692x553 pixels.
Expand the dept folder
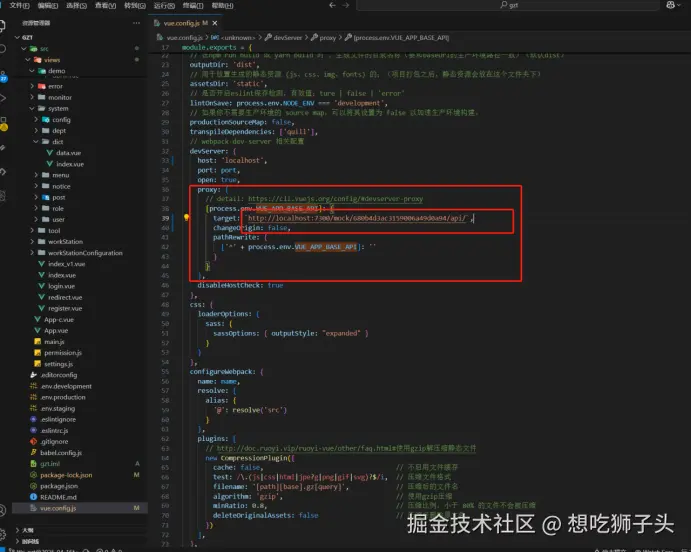36,131
